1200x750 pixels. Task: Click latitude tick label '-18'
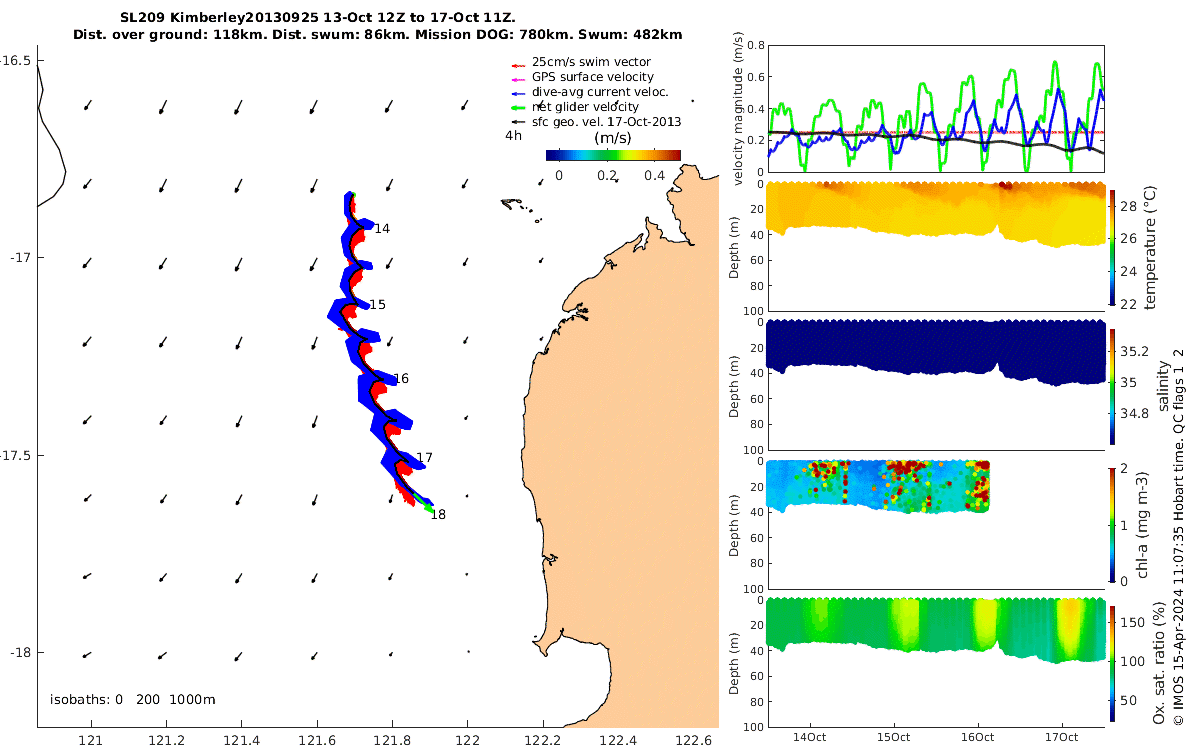pos(20,653)
